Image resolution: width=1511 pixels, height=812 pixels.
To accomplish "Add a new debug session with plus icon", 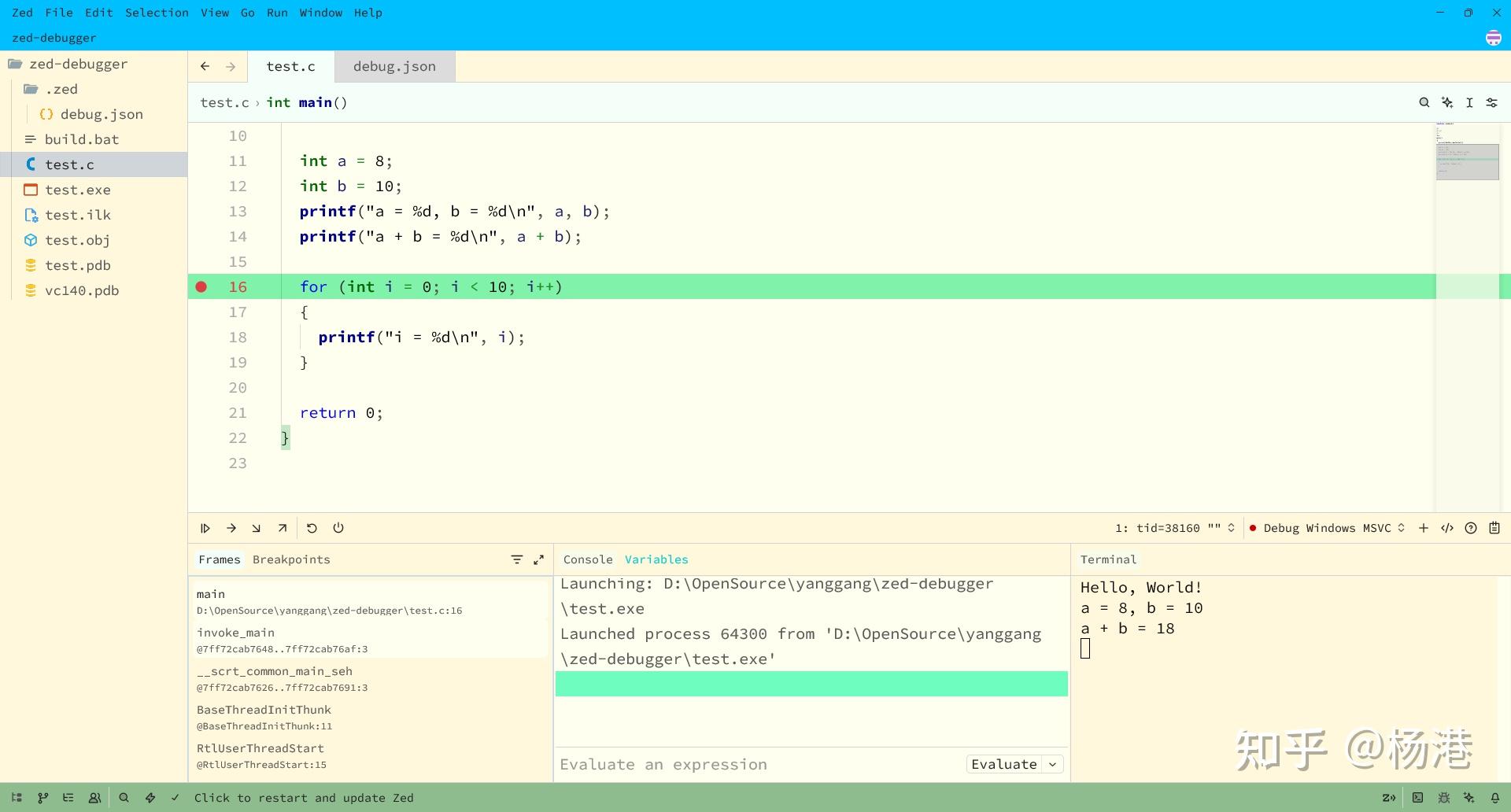I will (1424, 528).
